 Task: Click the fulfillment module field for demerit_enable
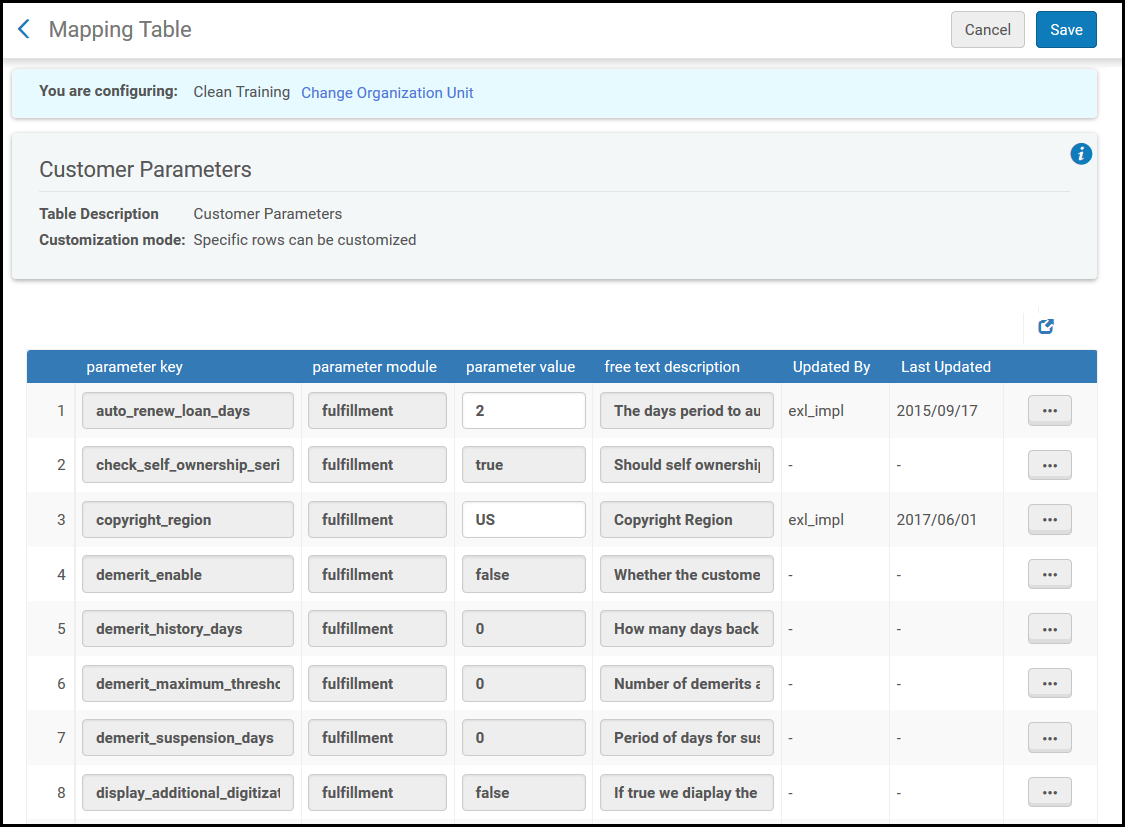[x=377, y=574]
